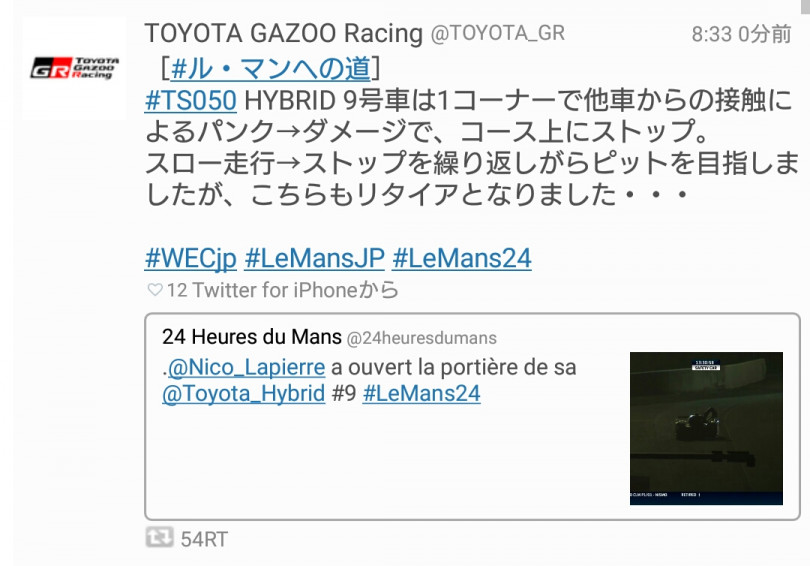
Task: Click the Twitter for iPhone source text
Action: 274,290
